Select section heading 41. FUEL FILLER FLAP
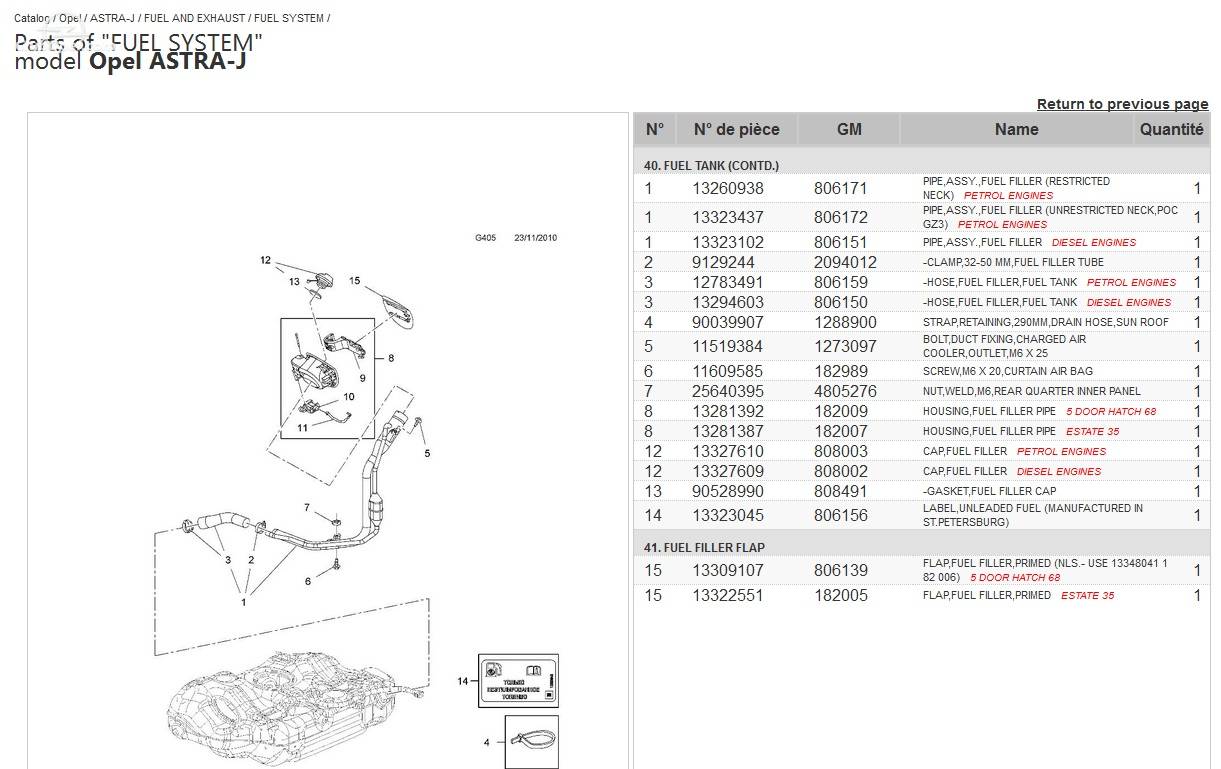This screenshot has width=1221, height=769. click(x=706, y=547)
